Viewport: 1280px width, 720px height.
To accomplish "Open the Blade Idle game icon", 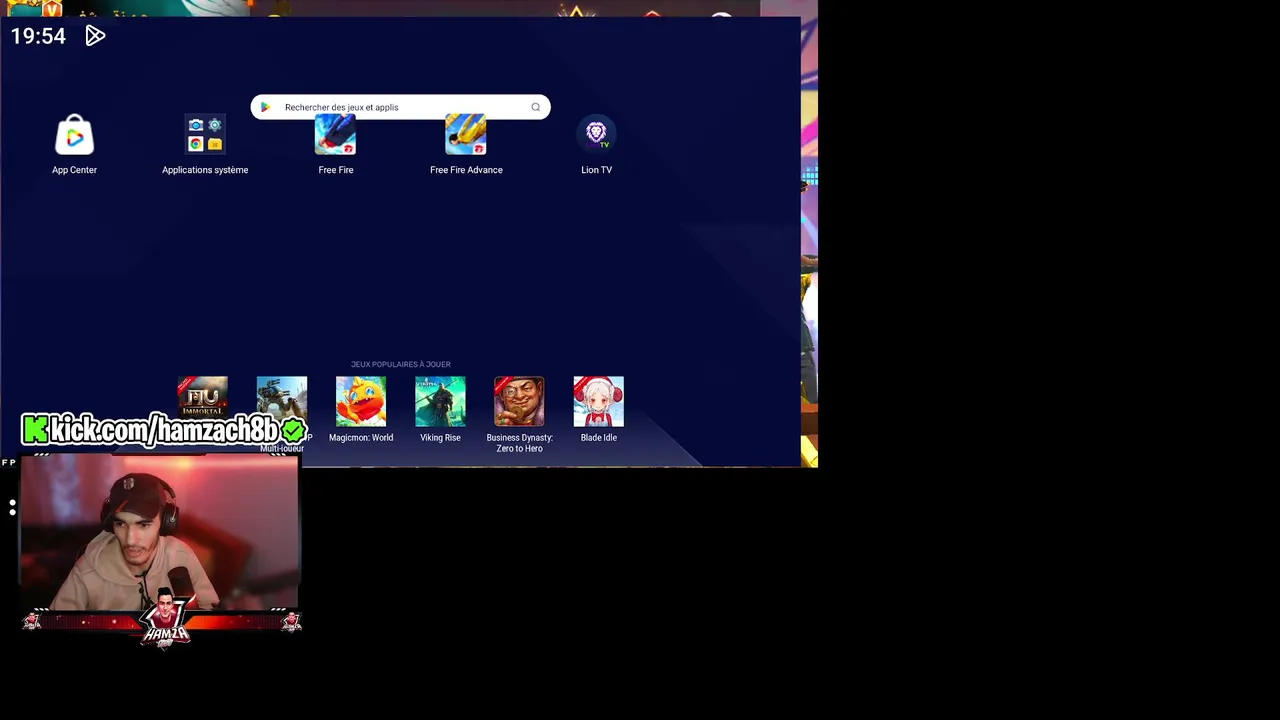I will coord(598,401).
